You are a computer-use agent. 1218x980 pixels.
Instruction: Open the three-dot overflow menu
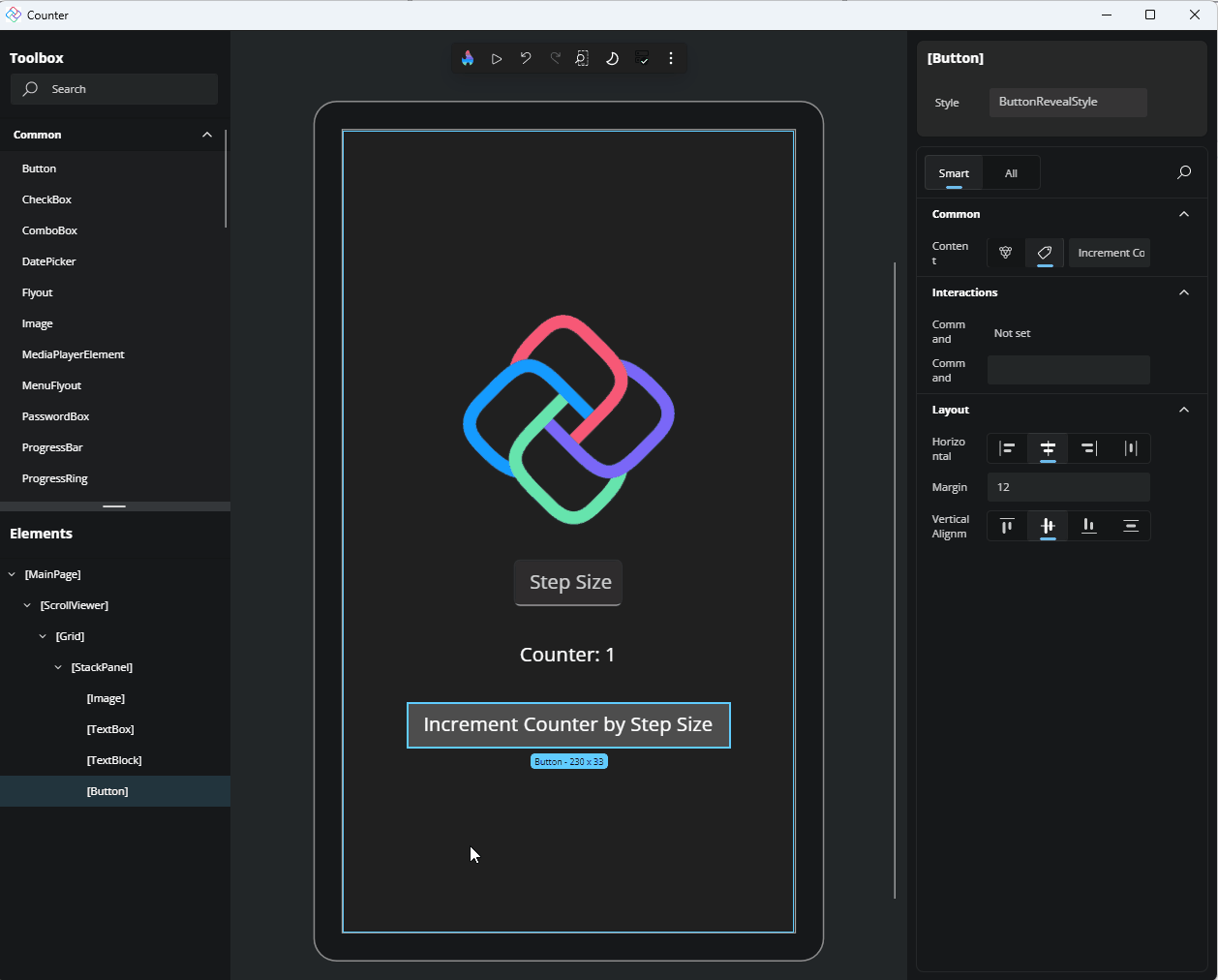[671, 58]
